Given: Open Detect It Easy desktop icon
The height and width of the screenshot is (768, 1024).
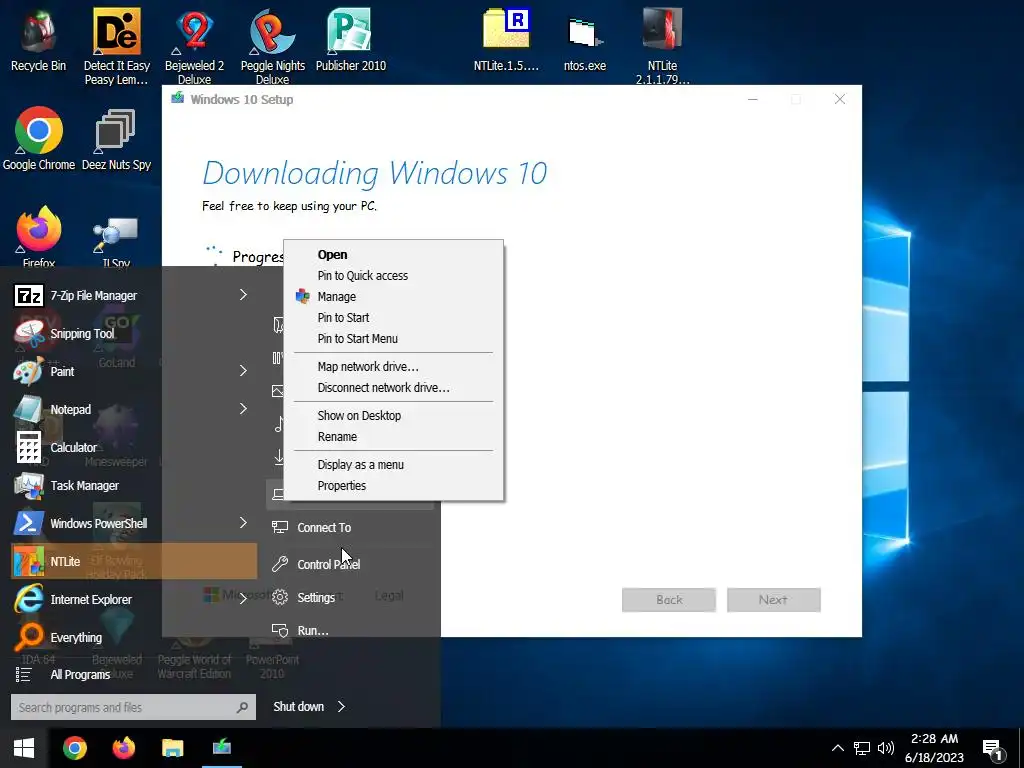Looking at the screenshot, I should coord(117,46).
